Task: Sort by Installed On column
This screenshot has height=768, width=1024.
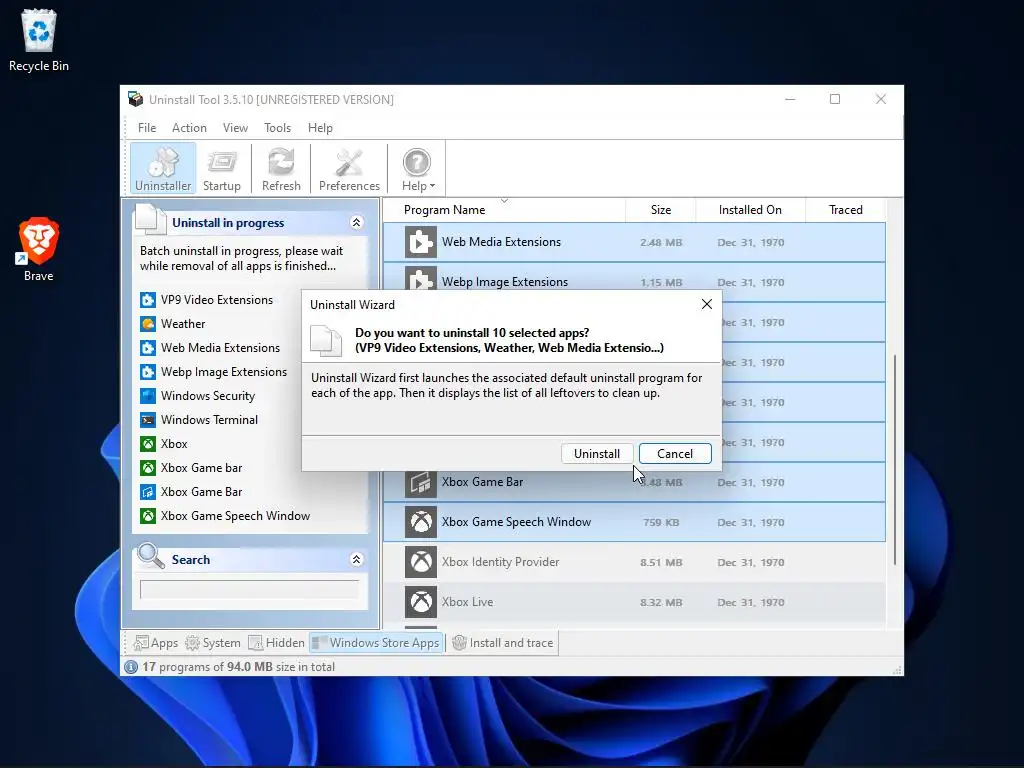Action: point(750,210)
